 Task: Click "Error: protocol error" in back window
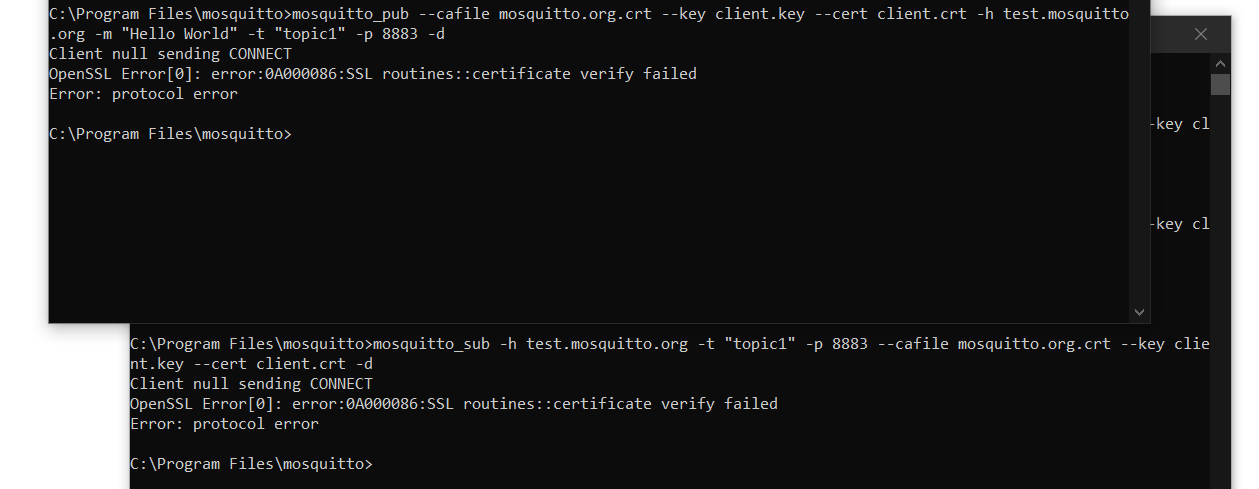(224, 424)
